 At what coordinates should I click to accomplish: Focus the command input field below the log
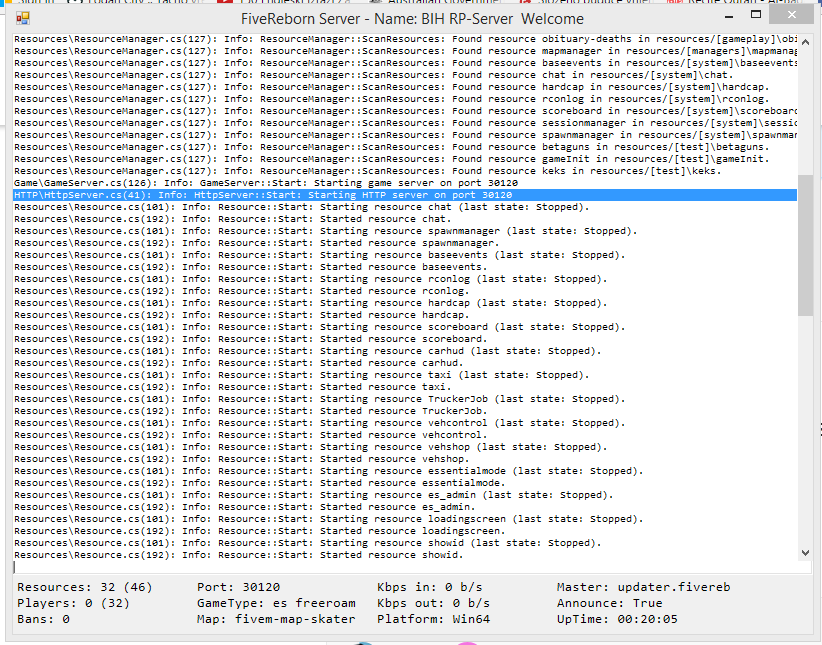412,567
